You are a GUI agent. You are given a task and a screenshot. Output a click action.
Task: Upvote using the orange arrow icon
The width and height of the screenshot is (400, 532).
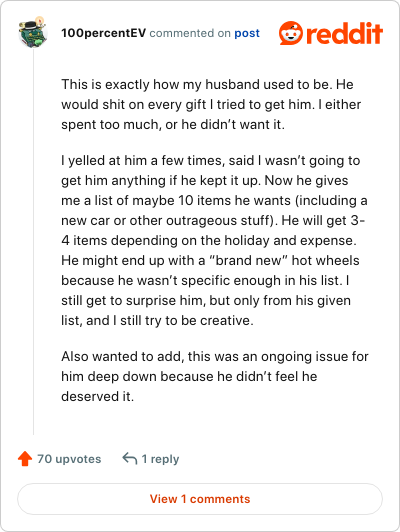click(25, 458)
